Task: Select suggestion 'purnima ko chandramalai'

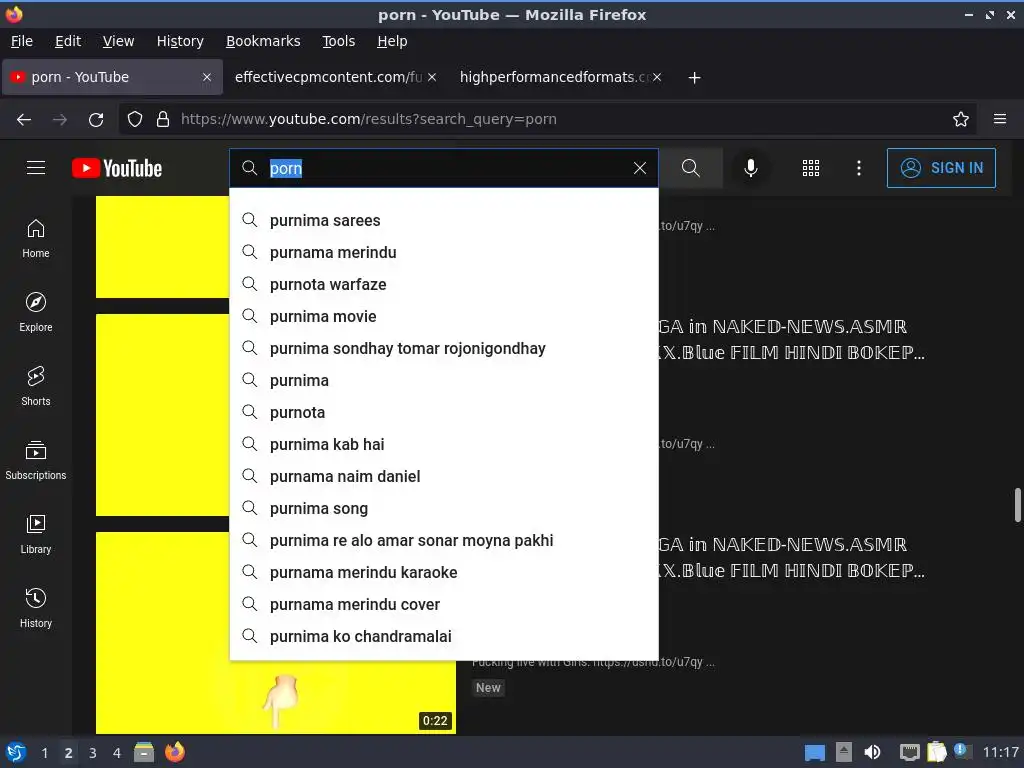Action: click(x=444, y=636)
